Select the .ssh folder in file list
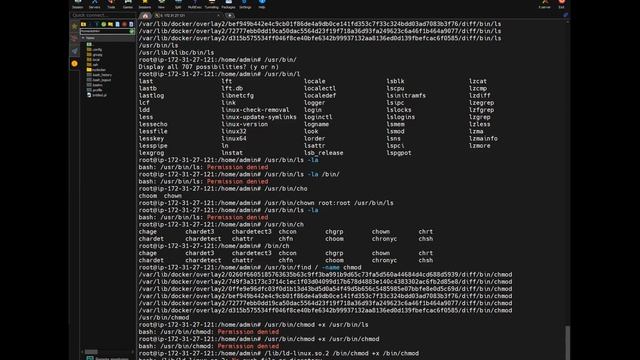The image size is (640, 360). pos(93,64)
